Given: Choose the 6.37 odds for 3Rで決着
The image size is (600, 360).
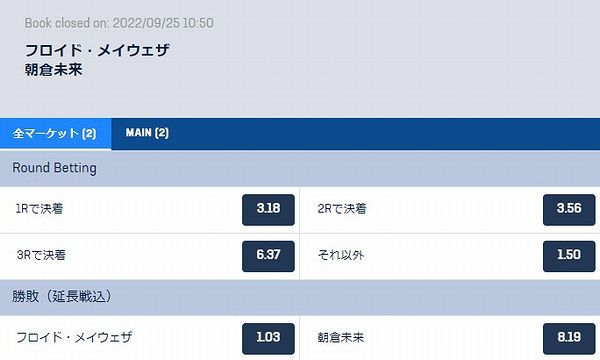Looking at the screenshot, I should click(268, 256).
